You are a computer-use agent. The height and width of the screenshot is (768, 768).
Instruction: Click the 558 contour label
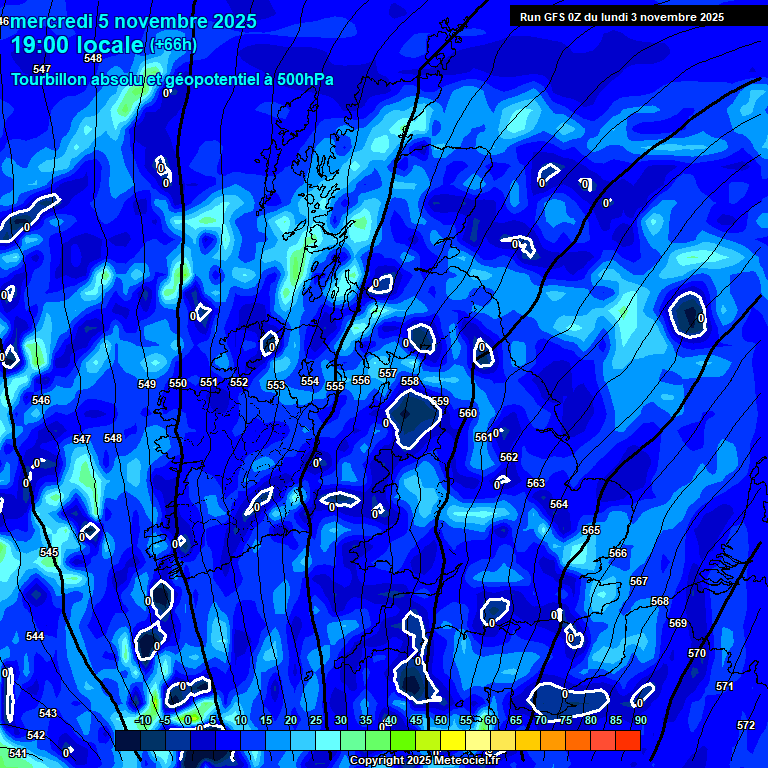coord(410,381)
